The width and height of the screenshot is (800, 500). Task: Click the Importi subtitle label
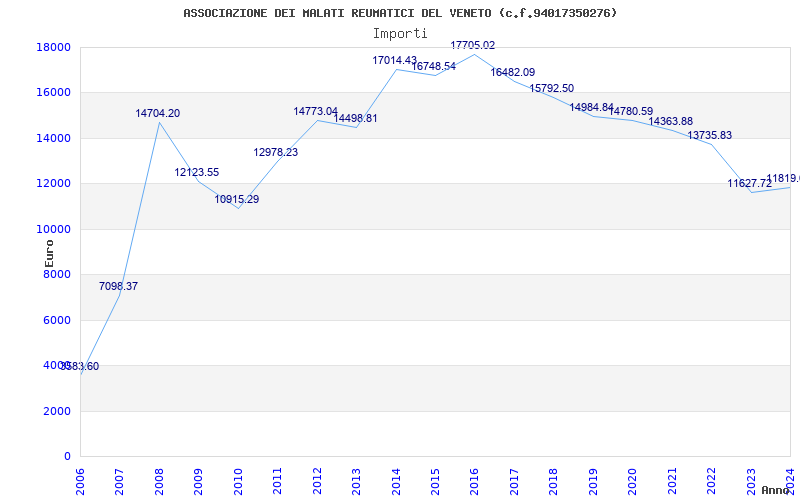pos(400,33)
